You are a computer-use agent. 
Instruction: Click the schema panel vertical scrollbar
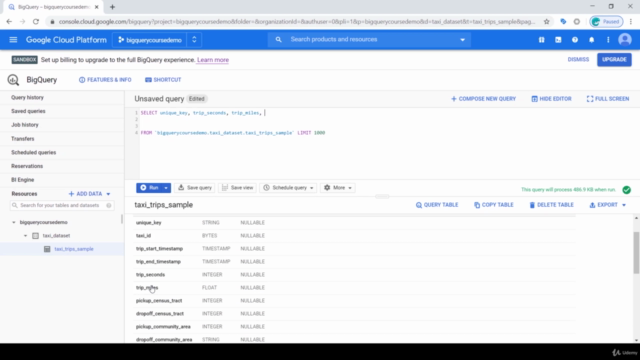point(636,253)
